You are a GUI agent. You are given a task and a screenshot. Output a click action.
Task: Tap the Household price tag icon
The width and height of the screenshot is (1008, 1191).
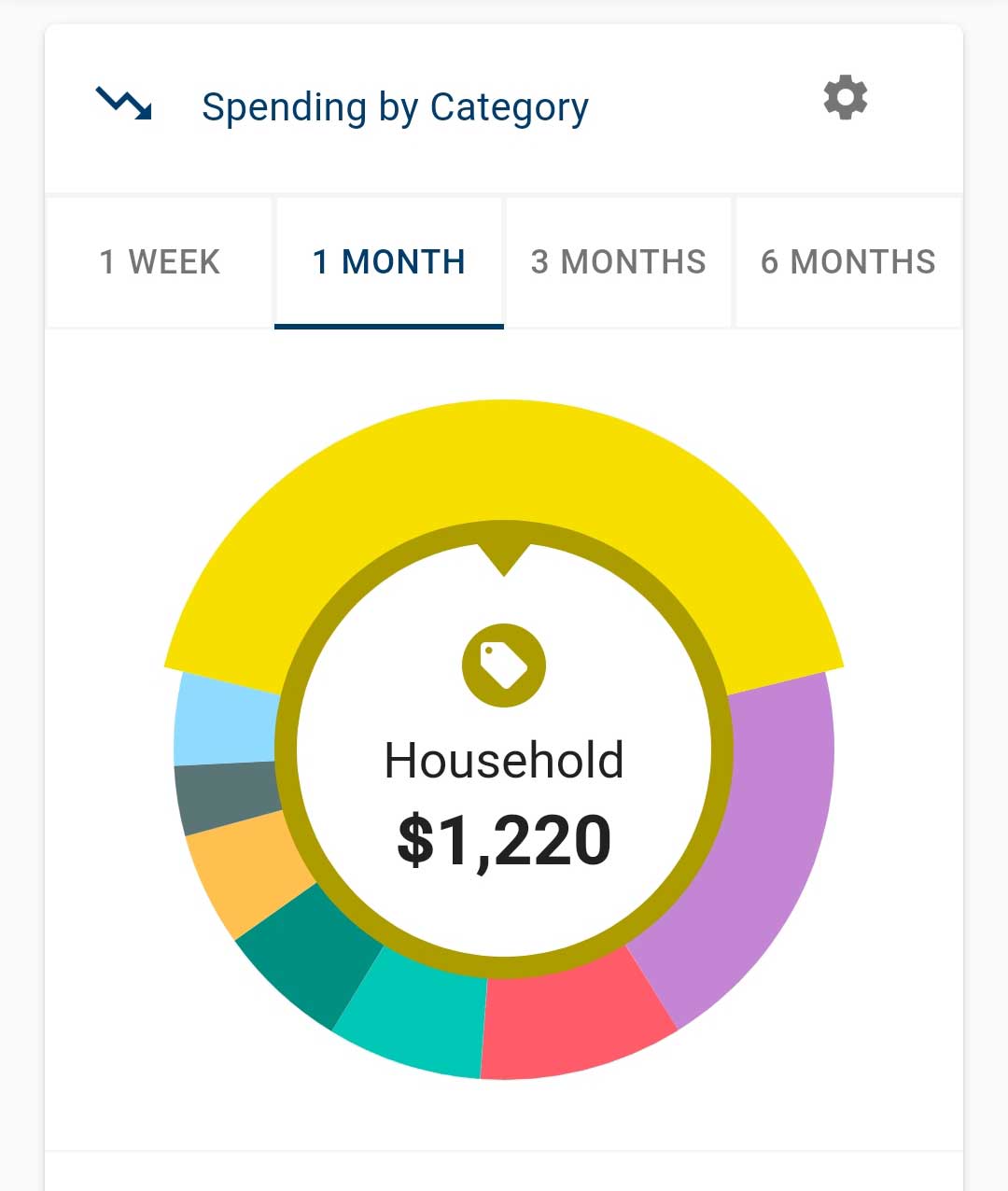(504, 665)
